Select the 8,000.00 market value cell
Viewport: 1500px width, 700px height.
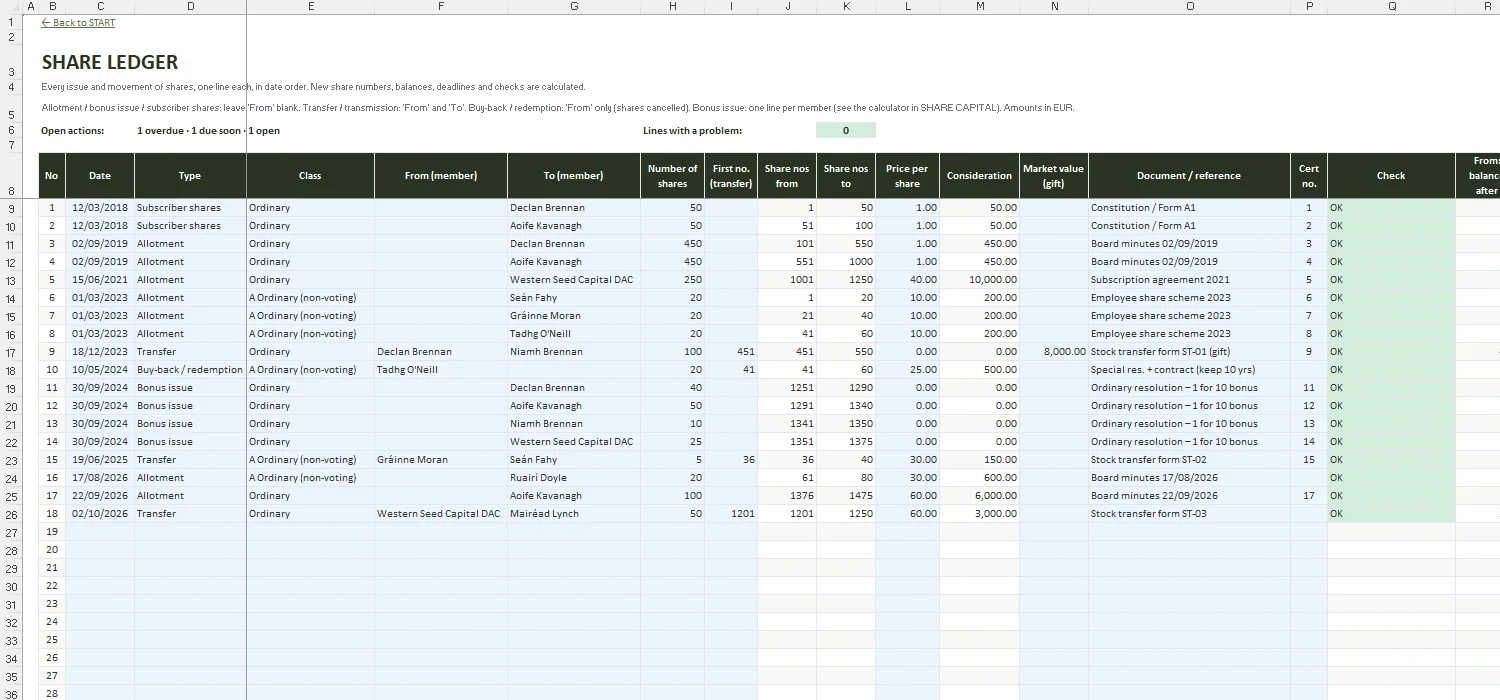click(x=1054, y=352)
